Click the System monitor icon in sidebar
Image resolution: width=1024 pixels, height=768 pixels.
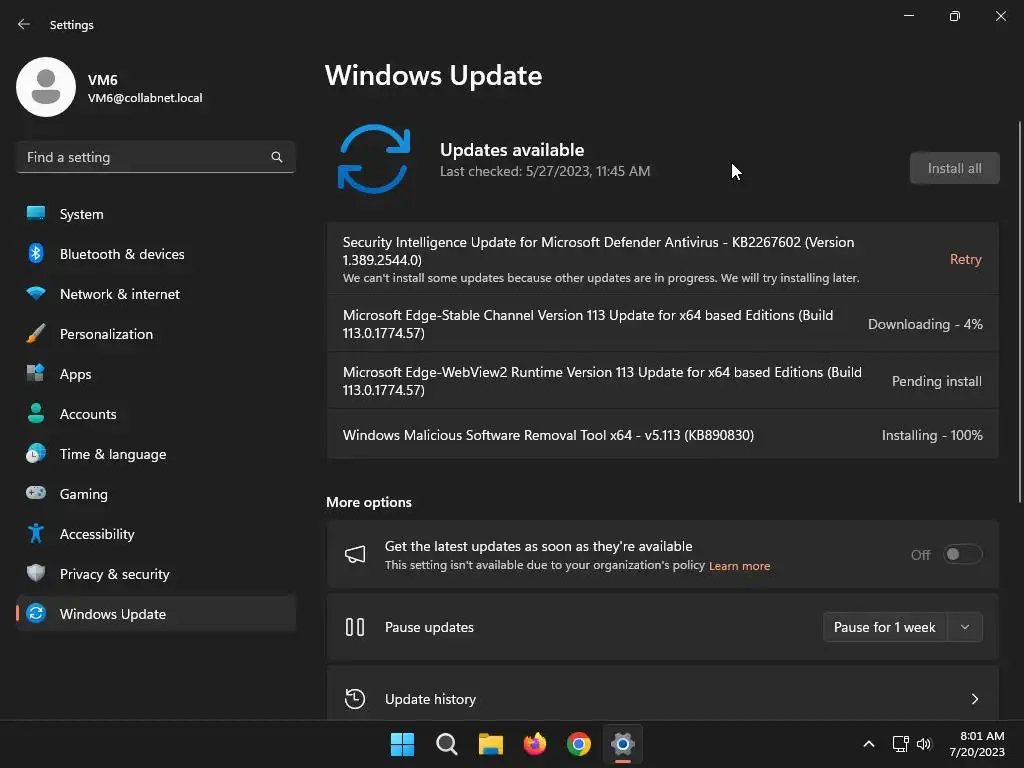point(36,214)
